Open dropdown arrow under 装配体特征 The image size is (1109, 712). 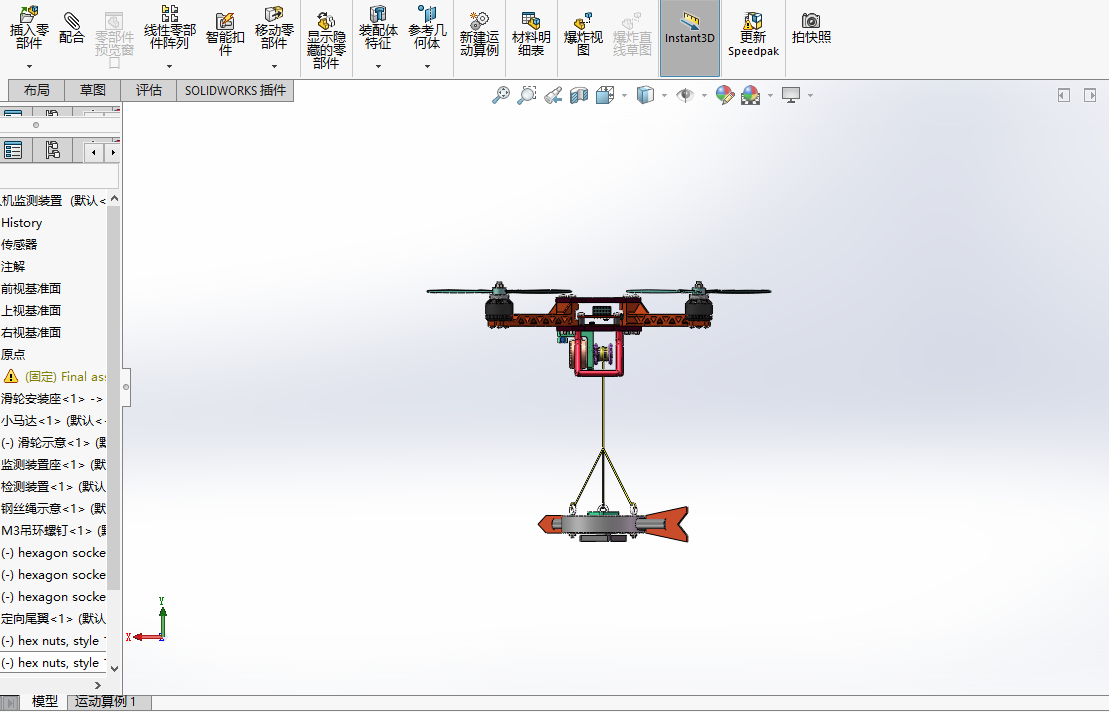(x=378, y=66)
